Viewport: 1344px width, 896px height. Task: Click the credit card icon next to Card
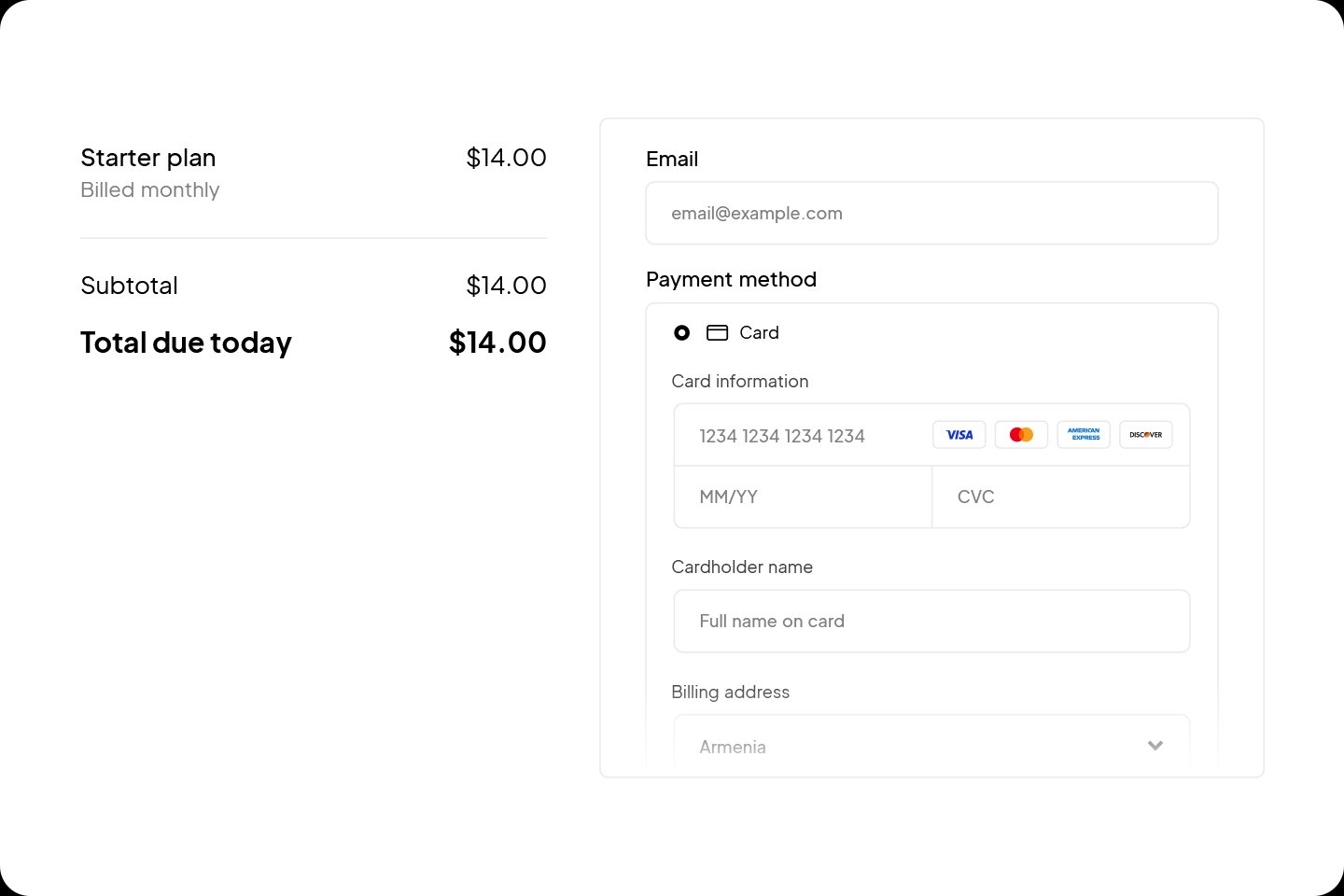718,332
